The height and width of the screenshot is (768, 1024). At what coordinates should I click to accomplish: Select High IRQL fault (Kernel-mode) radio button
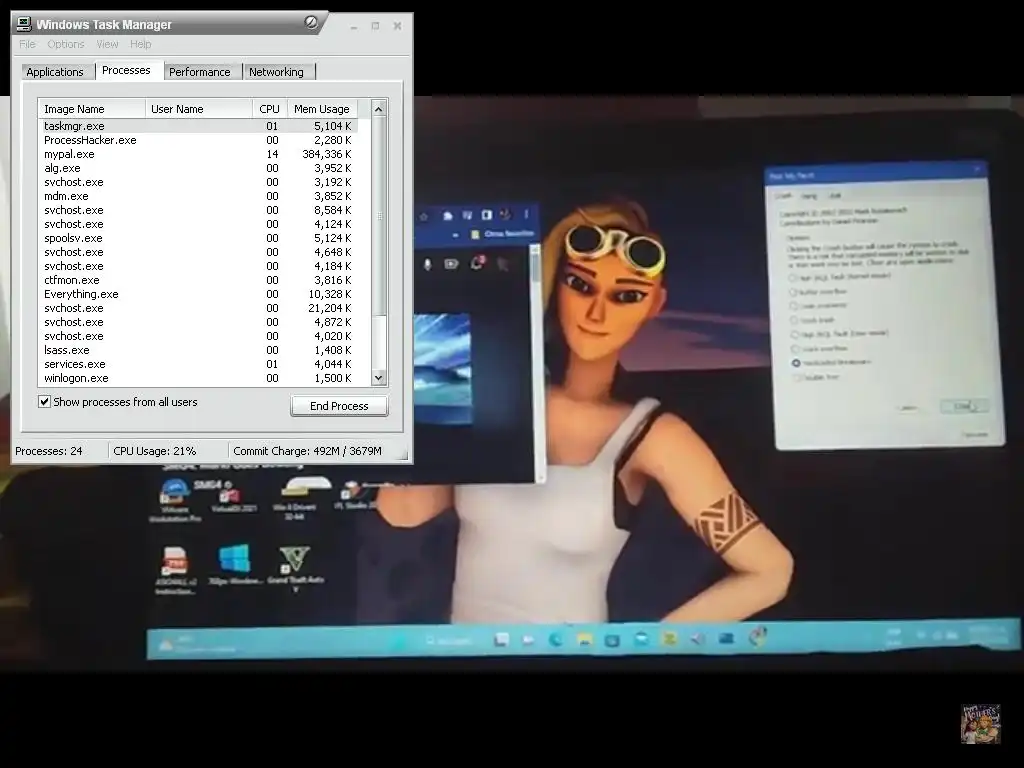click(793, 278)
